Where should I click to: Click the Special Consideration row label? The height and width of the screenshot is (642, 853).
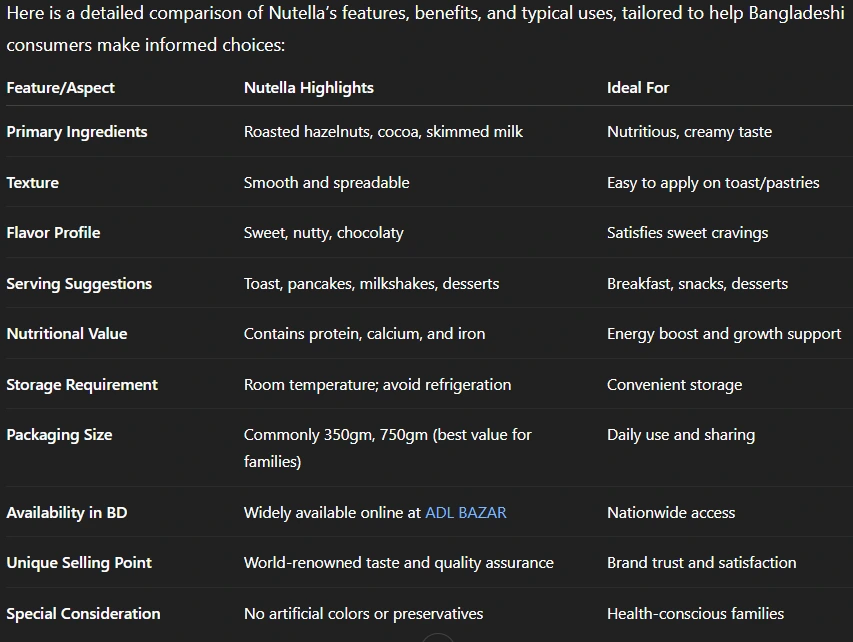(83, 613)
